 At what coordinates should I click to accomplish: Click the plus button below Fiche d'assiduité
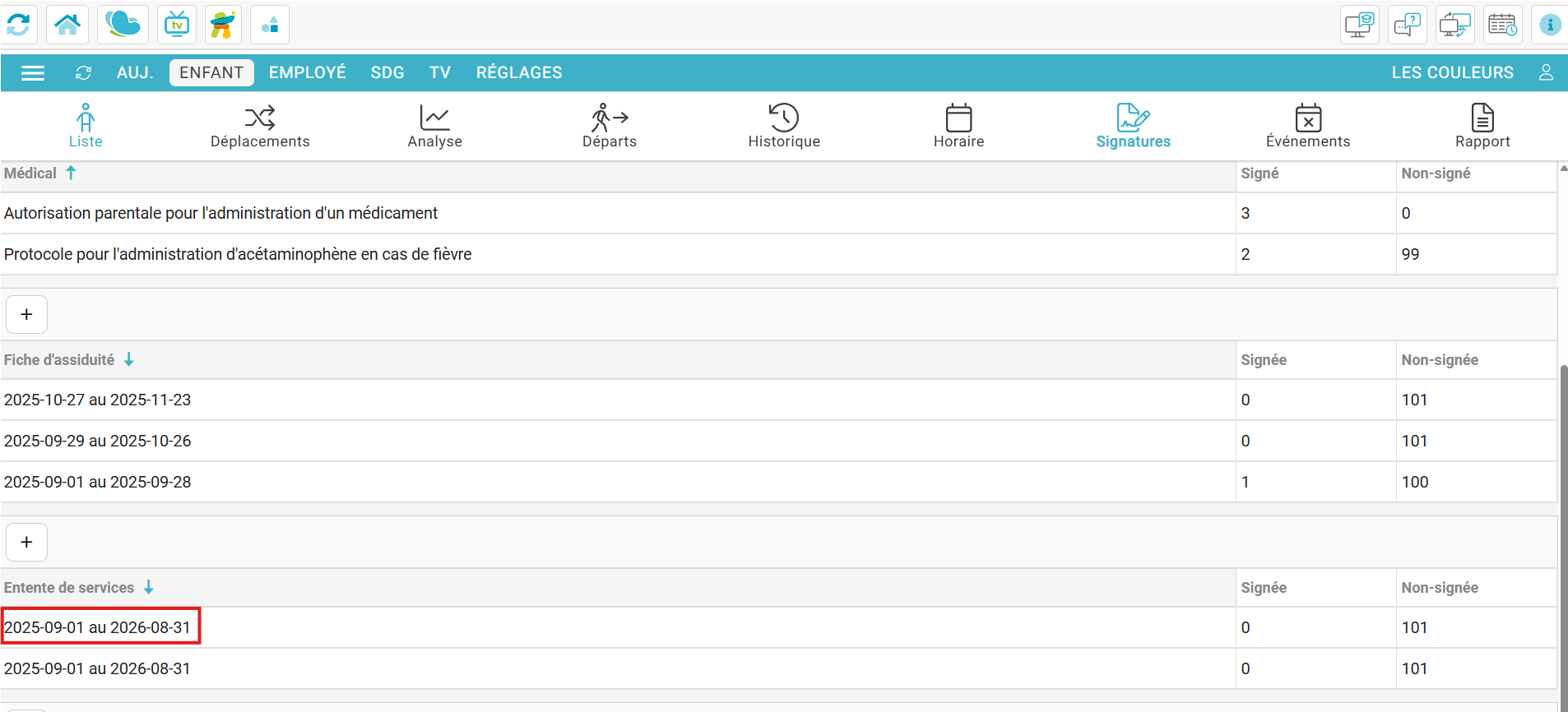(27, 542)
